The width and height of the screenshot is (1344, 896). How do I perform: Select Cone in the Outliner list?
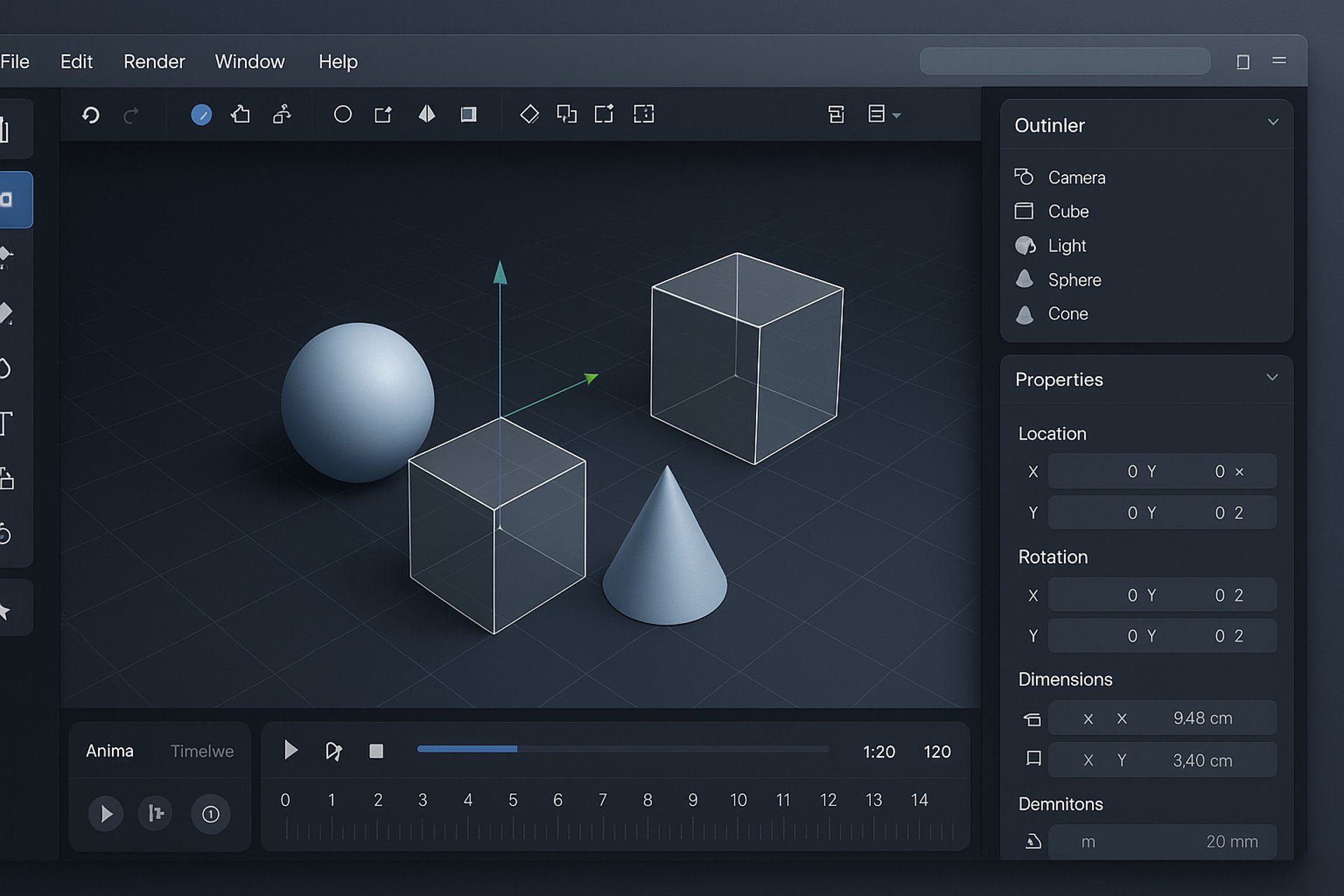click(x=1067, y=314)
